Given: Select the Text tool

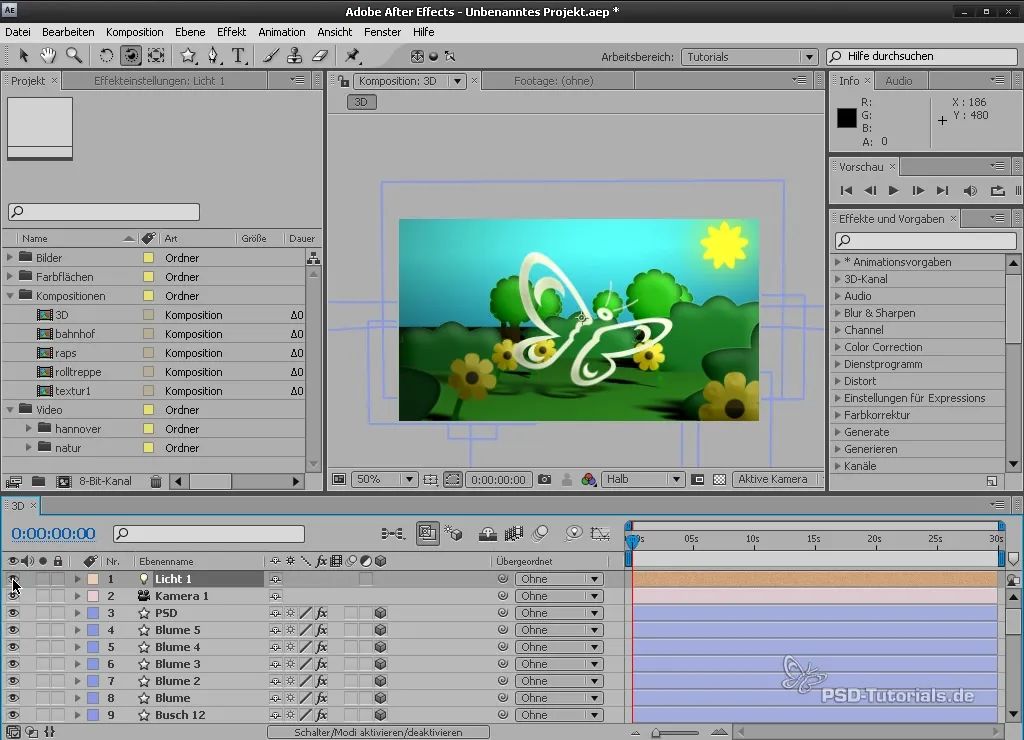Looking at the screenshot, I should coord(238,56).
